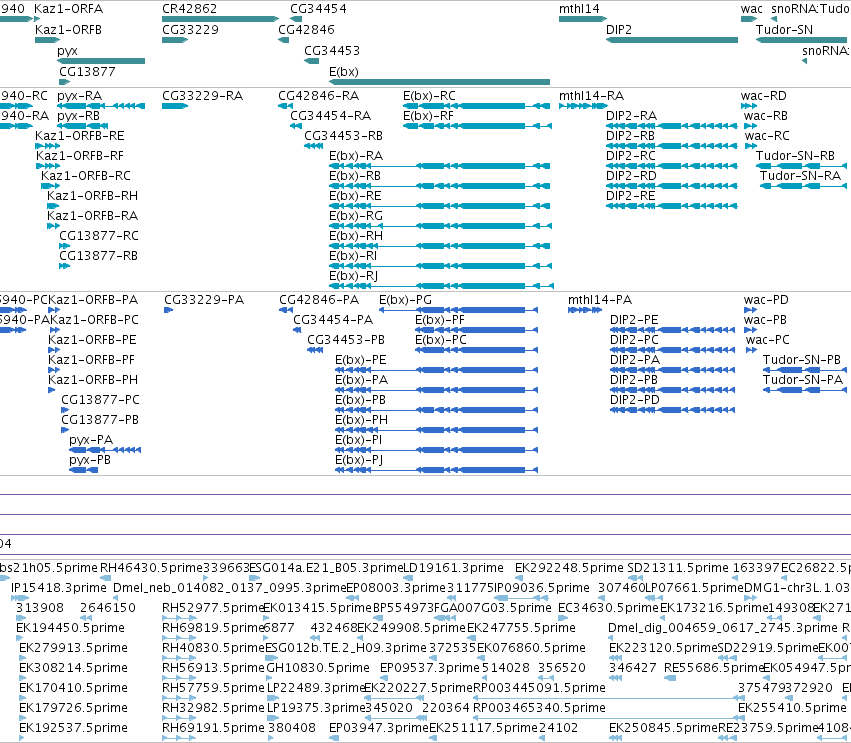Image resolution: width=851 pixels, height=743 pixels.
Task: Select gene label Kaz1-ORFA
Action: [68, 9]
